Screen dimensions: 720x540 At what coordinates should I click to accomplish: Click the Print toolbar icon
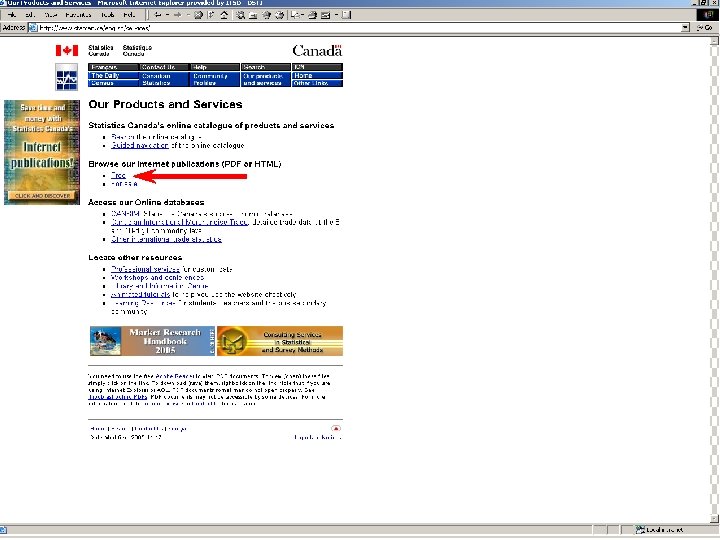pyautogui.click(x=312, y=15)
